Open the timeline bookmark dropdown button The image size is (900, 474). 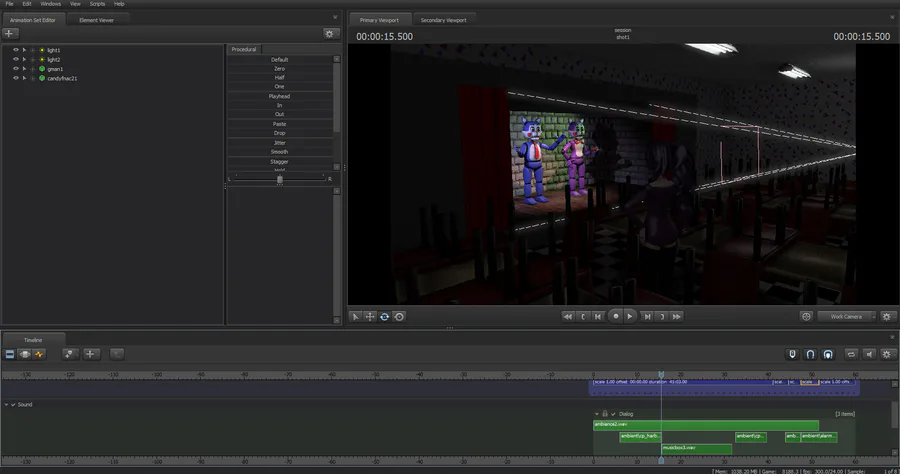point(70,354)
